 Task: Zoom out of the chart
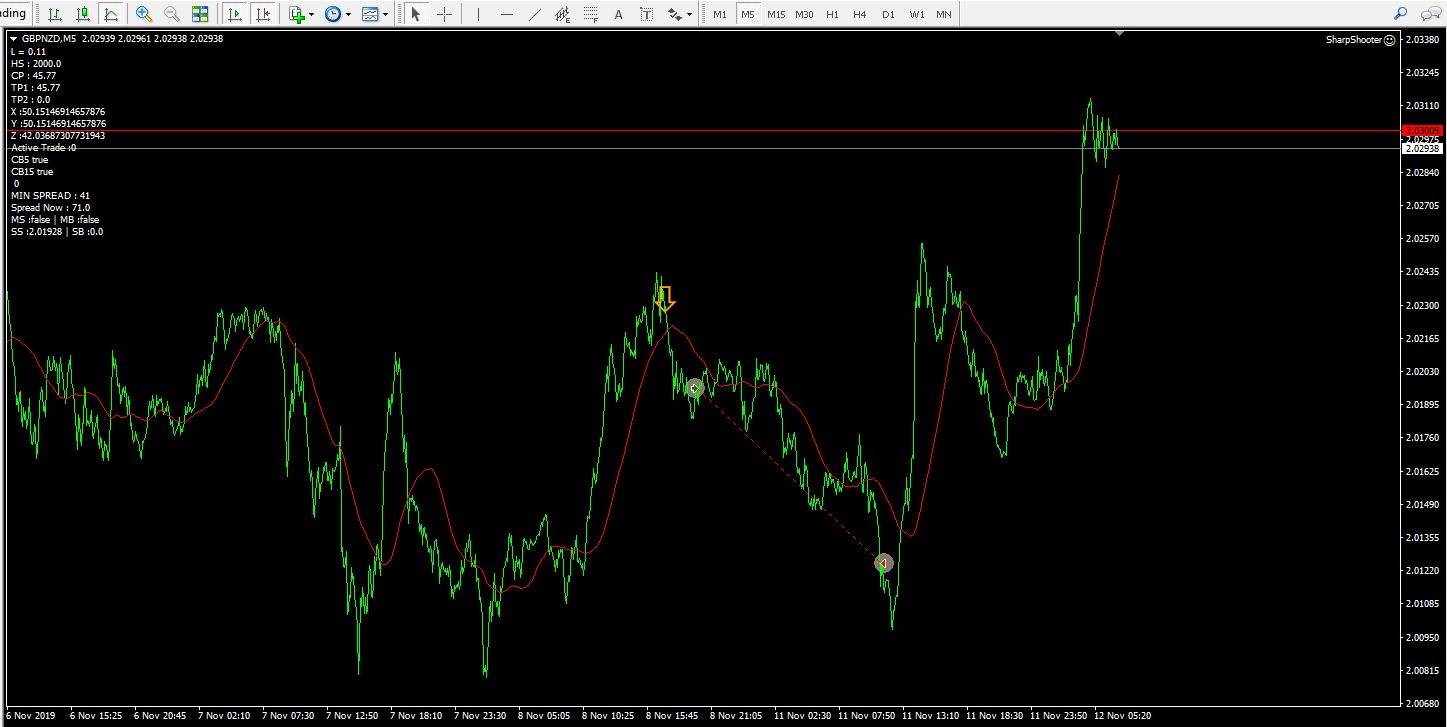(172, 14)
